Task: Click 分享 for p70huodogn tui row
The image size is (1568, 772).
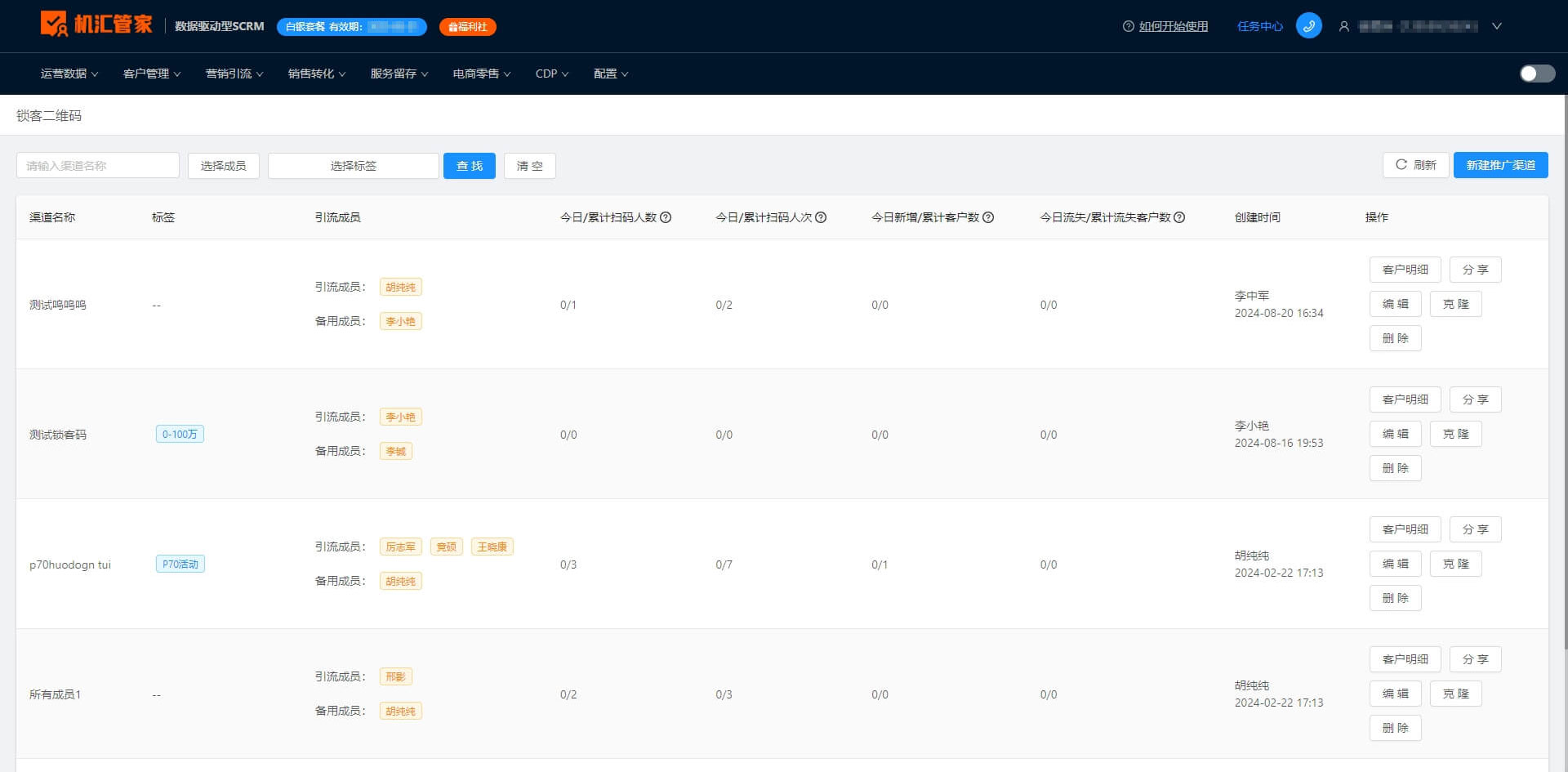Action: [x=1476, y=529]
